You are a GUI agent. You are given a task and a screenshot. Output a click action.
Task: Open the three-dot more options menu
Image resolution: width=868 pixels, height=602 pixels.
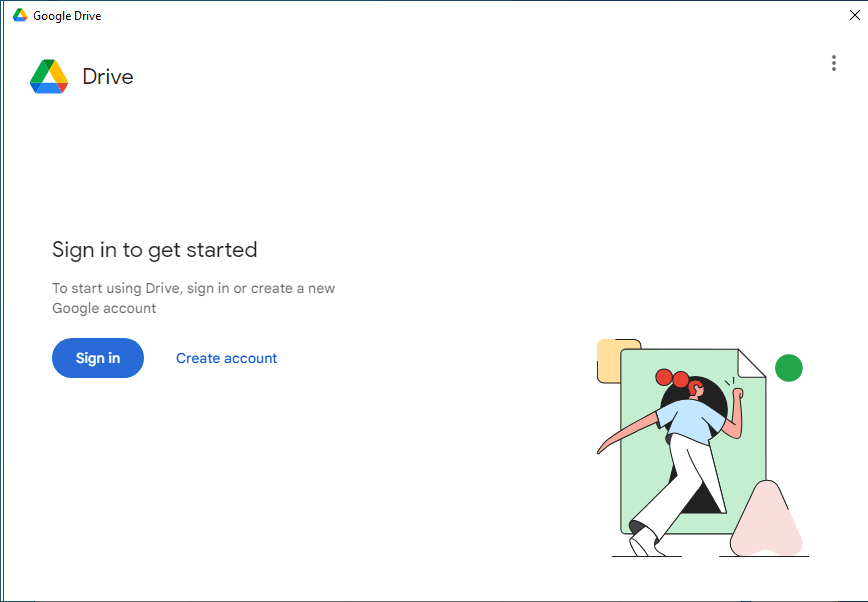pos(834,63)
